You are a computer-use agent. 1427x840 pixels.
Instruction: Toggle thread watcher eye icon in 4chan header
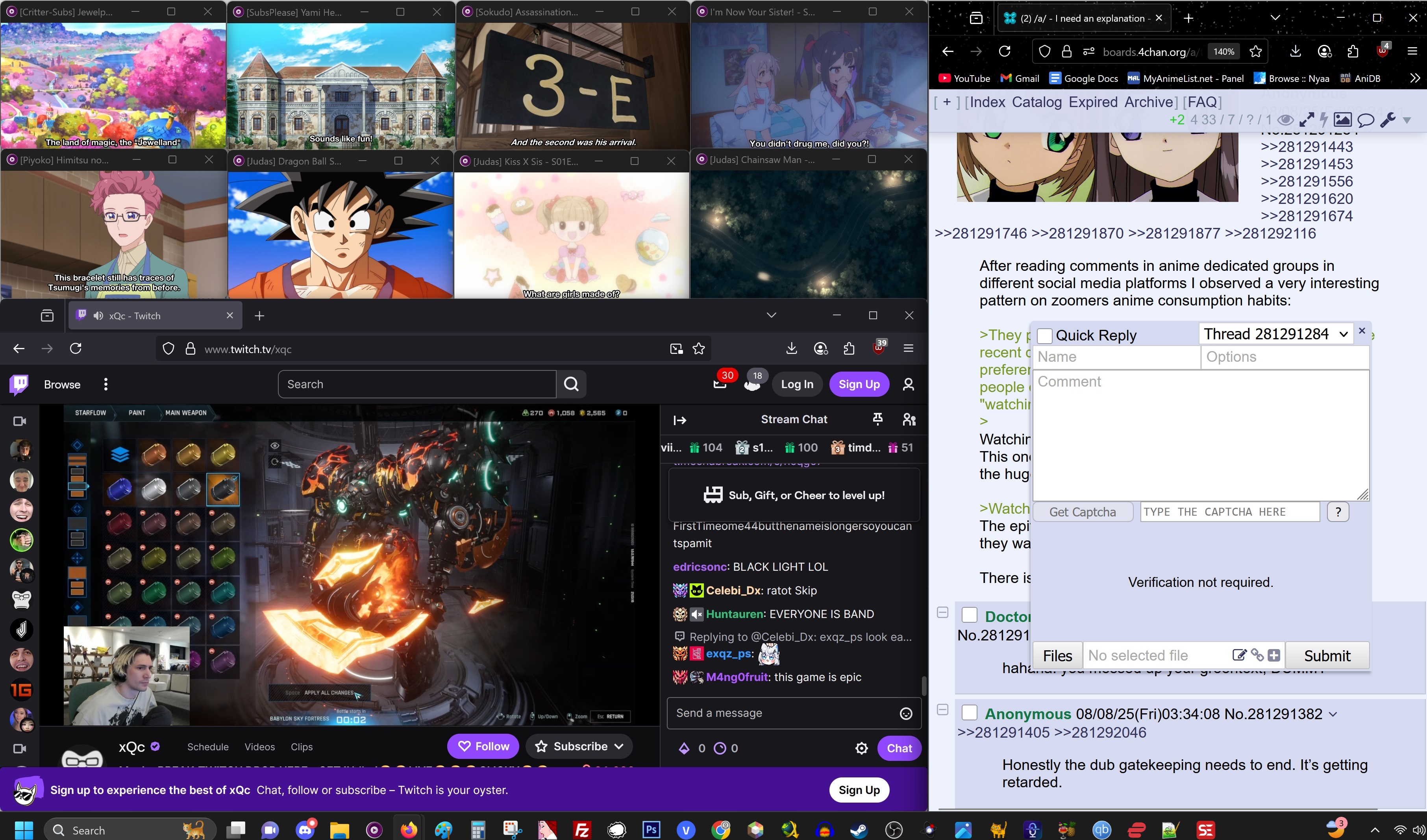pyautogui.click(x=1285, y=120)
